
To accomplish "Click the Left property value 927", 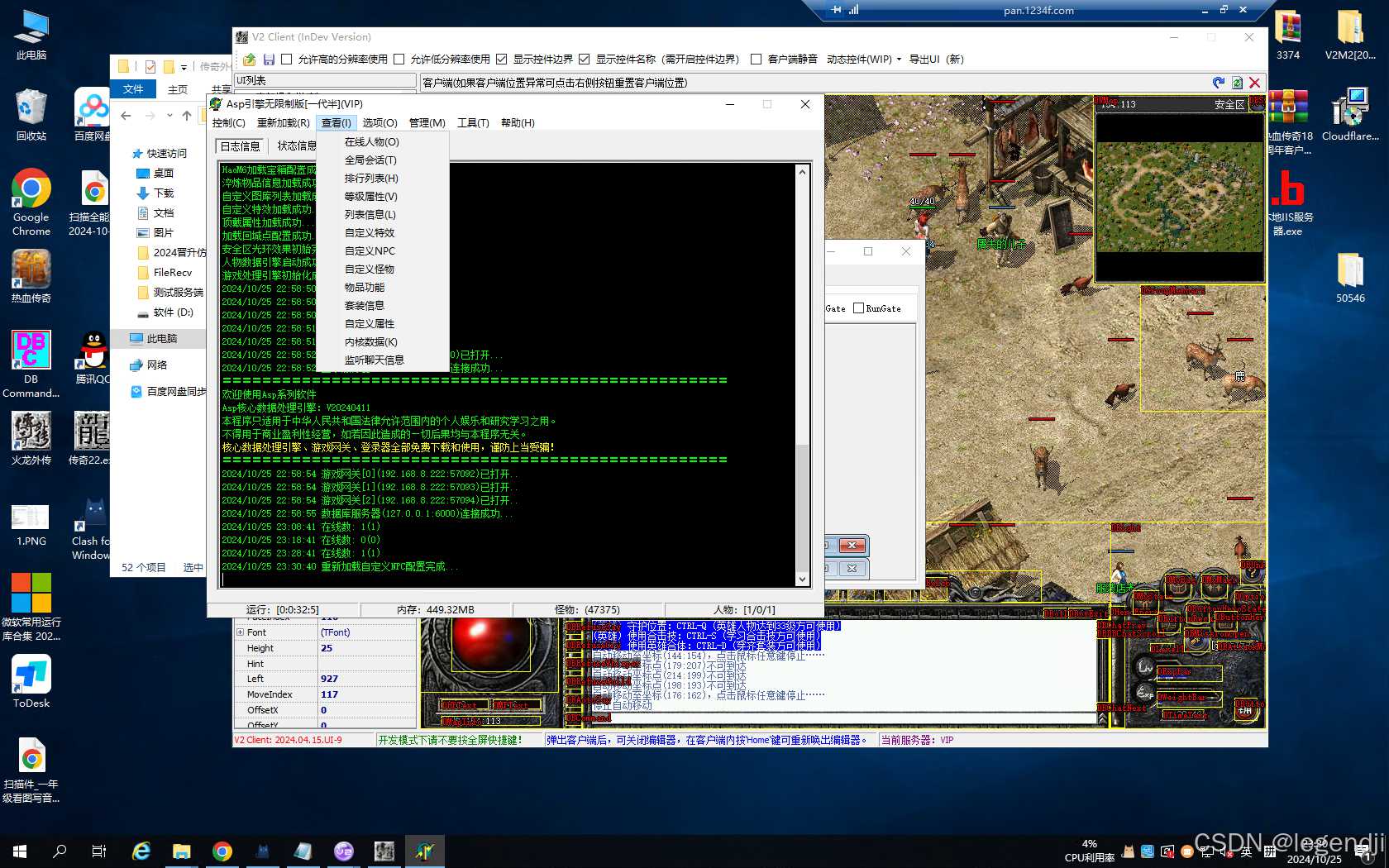I will [367, 679].
